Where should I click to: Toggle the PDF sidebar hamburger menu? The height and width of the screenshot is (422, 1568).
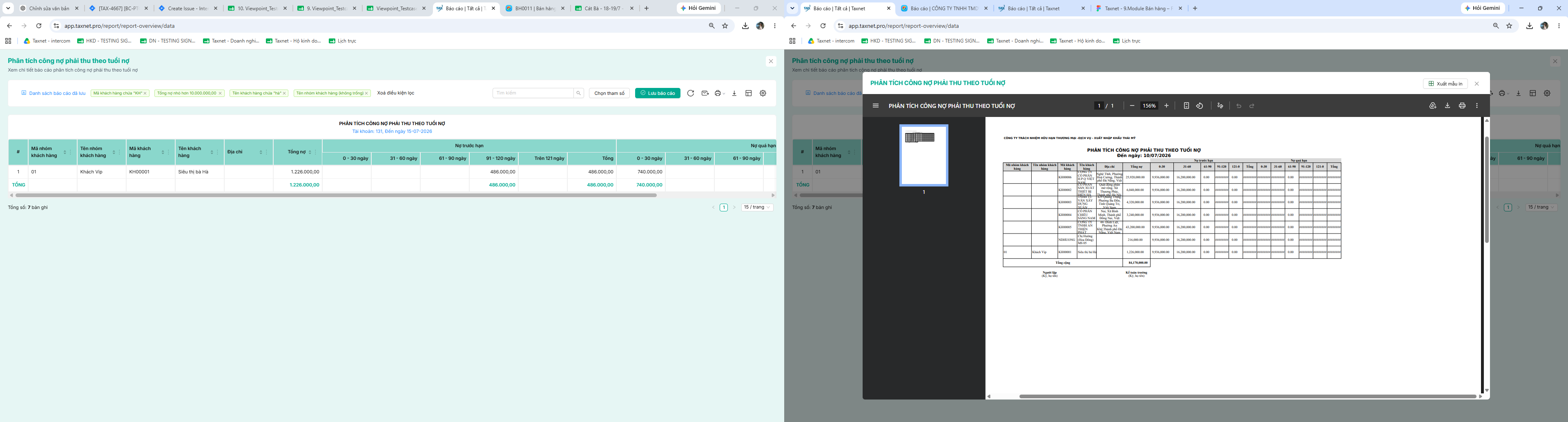click(875, 105)
